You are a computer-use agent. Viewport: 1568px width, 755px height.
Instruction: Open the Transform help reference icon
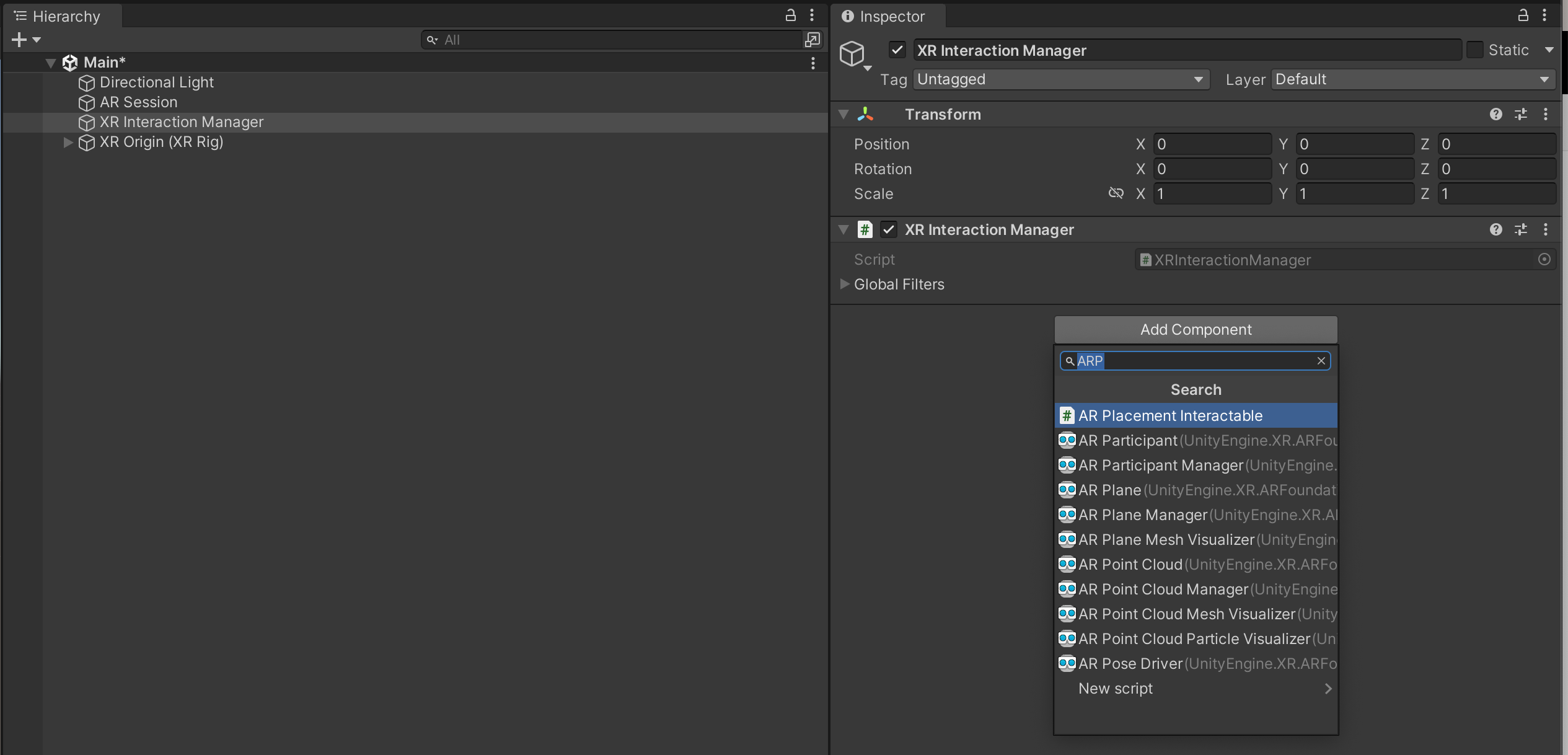click(1495, 114)
